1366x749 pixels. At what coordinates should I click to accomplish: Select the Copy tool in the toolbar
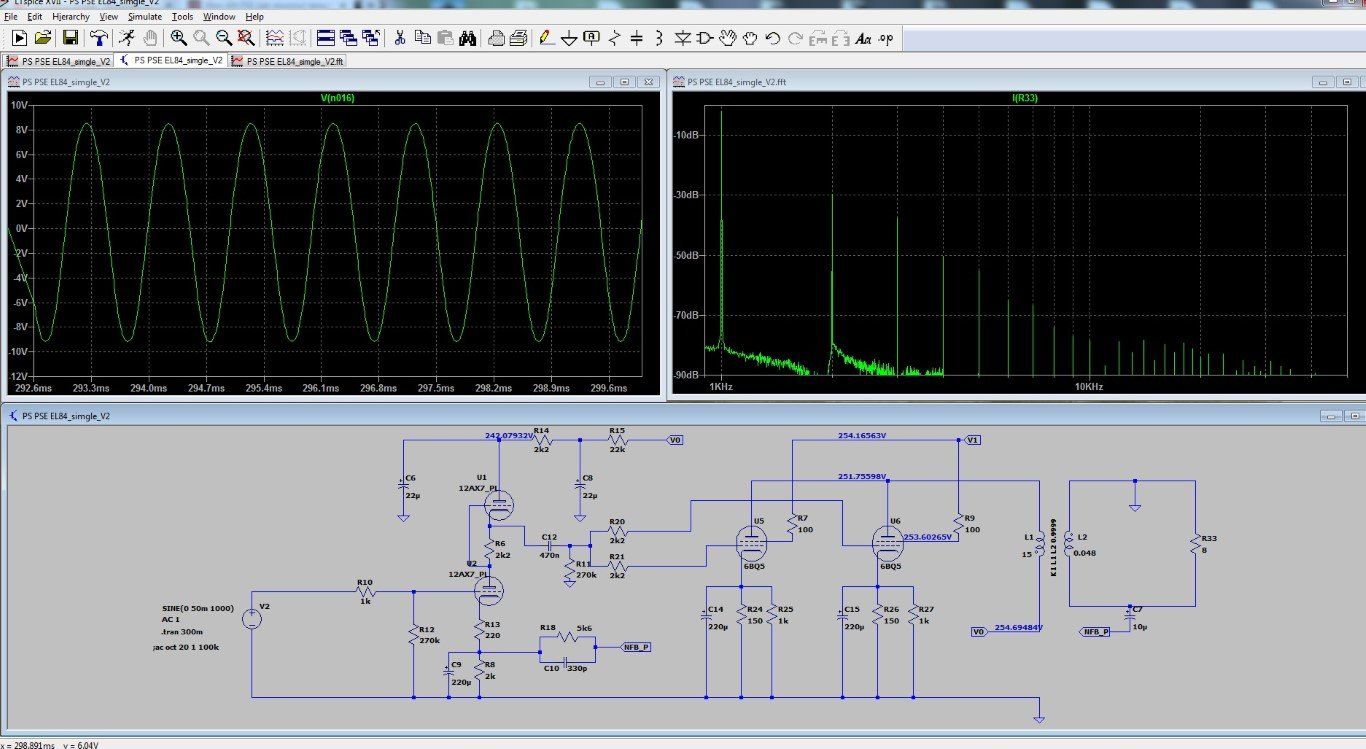tap(422, 38)
